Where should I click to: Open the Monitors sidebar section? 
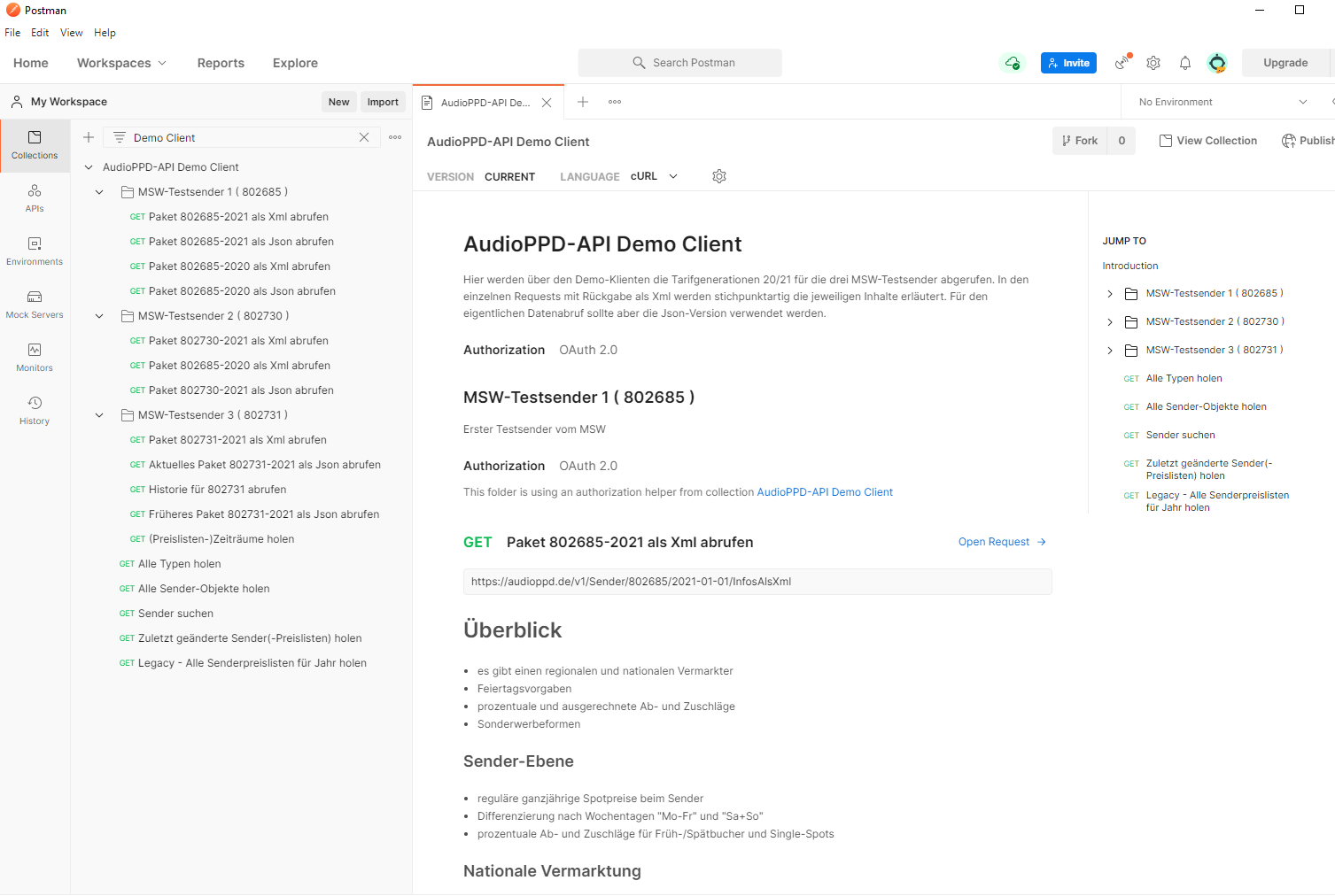pos(35,358)
